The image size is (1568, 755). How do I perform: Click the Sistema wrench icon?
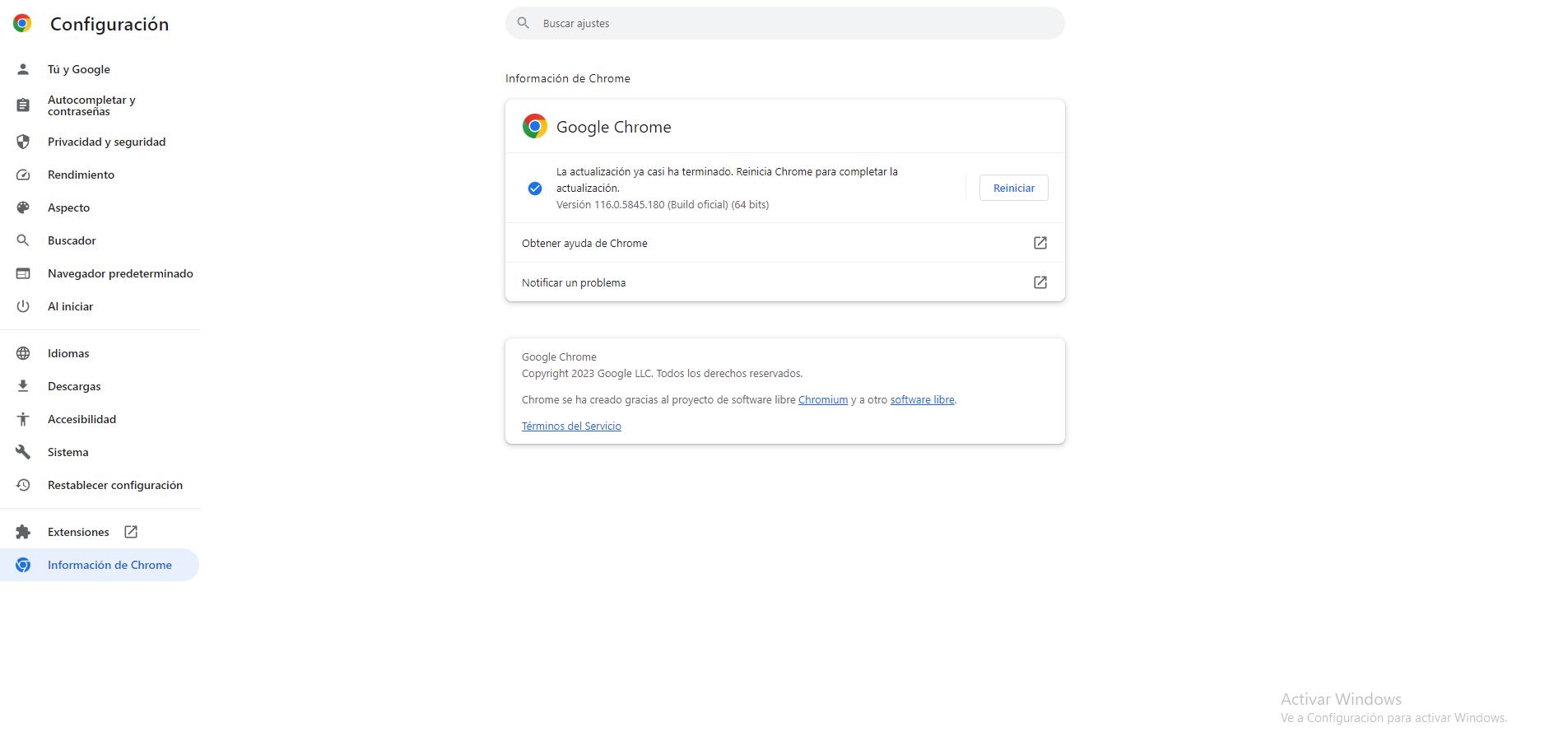[23, 452]
